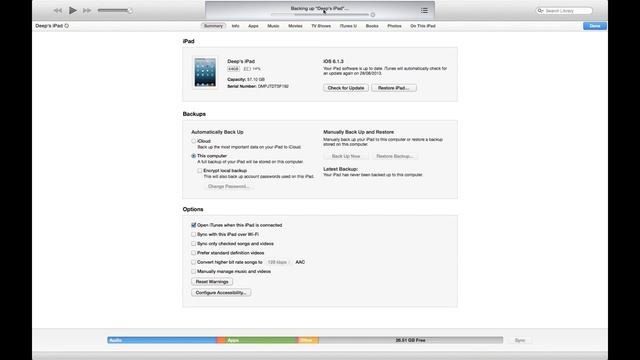Viewport: 640px width, 360px height.
Task: Open the Info tab
Action: 236,26
